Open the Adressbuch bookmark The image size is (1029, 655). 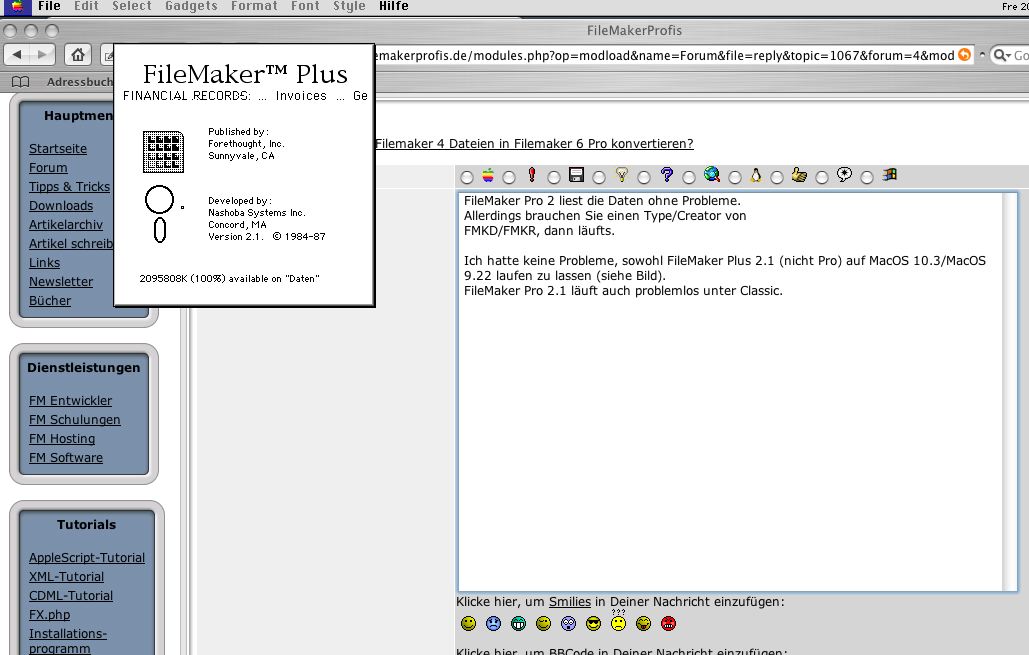coord(79,82)
